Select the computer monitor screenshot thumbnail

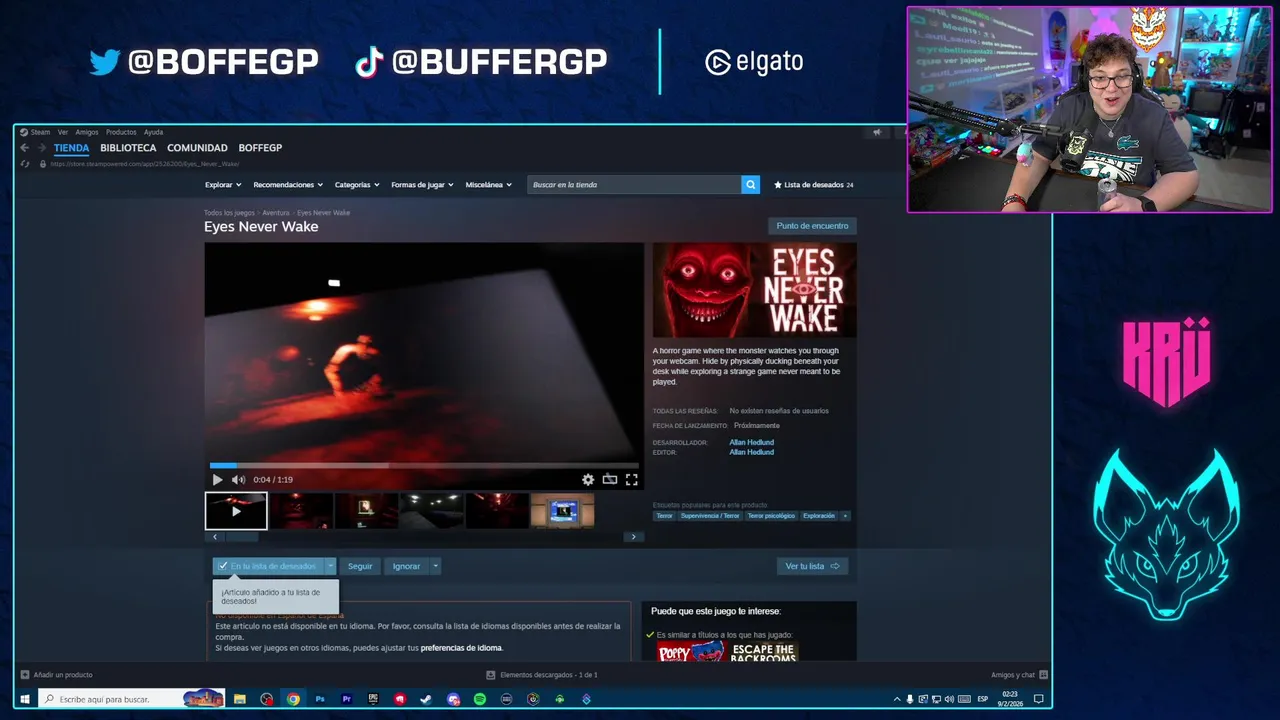click(562, 510)
